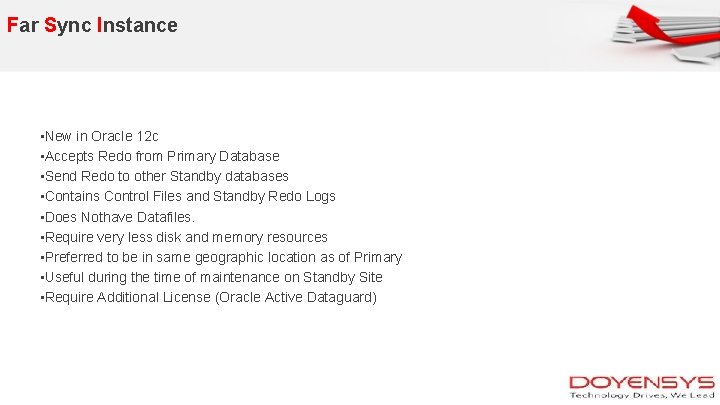Screen dimensions: 720x405
Task: Click the "Require very less disk" bullet
Action: [x=185, y=237]
